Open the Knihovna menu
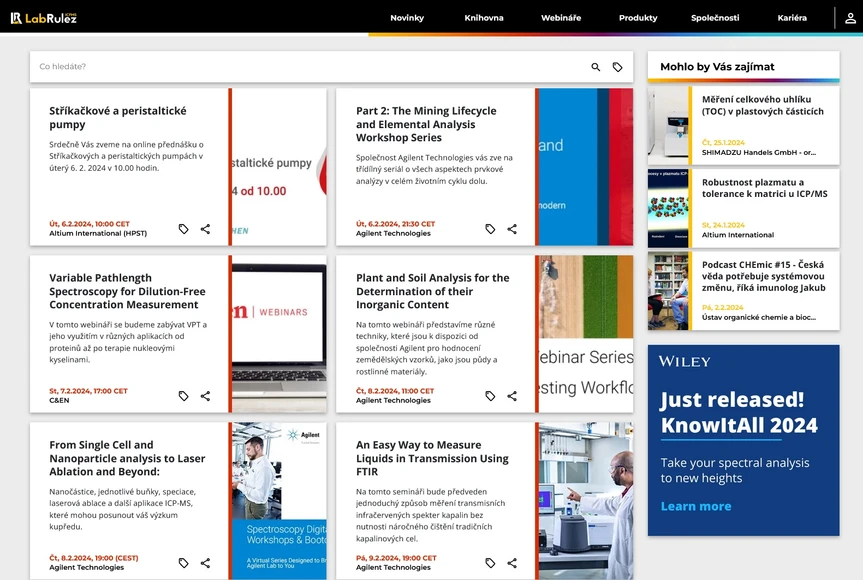The image size is (863, 580). 484,18
